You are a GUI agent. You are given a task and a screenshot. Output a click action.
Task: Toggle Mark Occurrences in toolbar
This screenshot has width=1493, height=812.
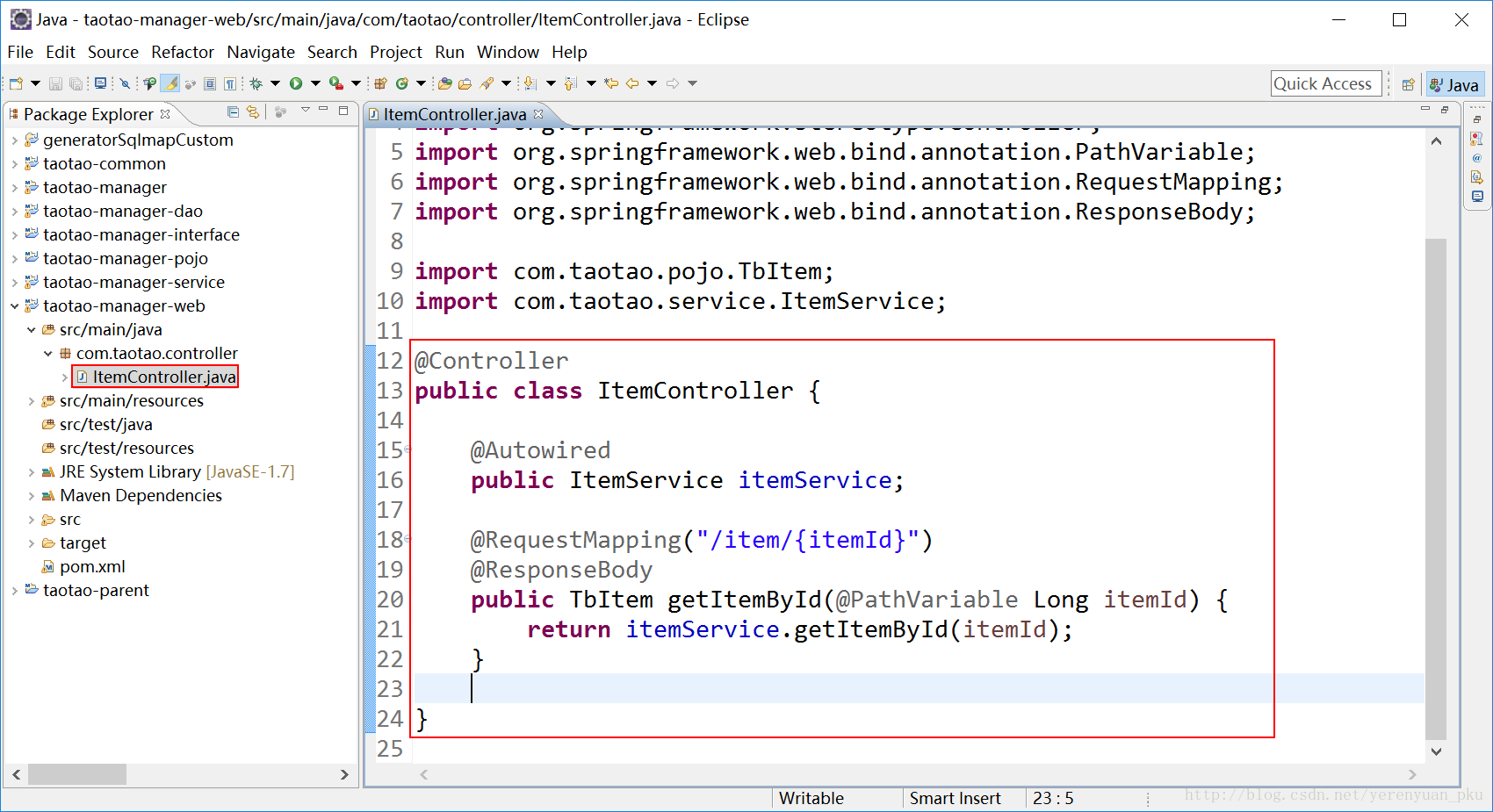(x=170, y=83)
